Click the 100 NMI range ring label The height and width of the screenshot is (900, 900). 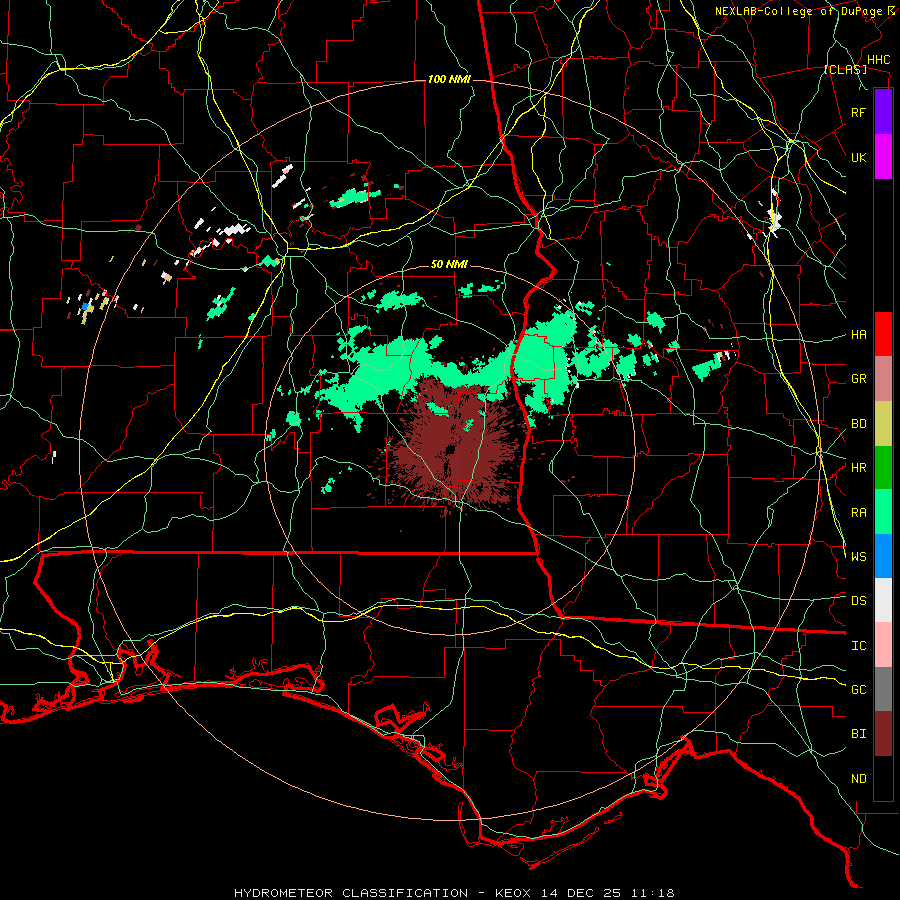pyautogui.click(x=449, y=79)
